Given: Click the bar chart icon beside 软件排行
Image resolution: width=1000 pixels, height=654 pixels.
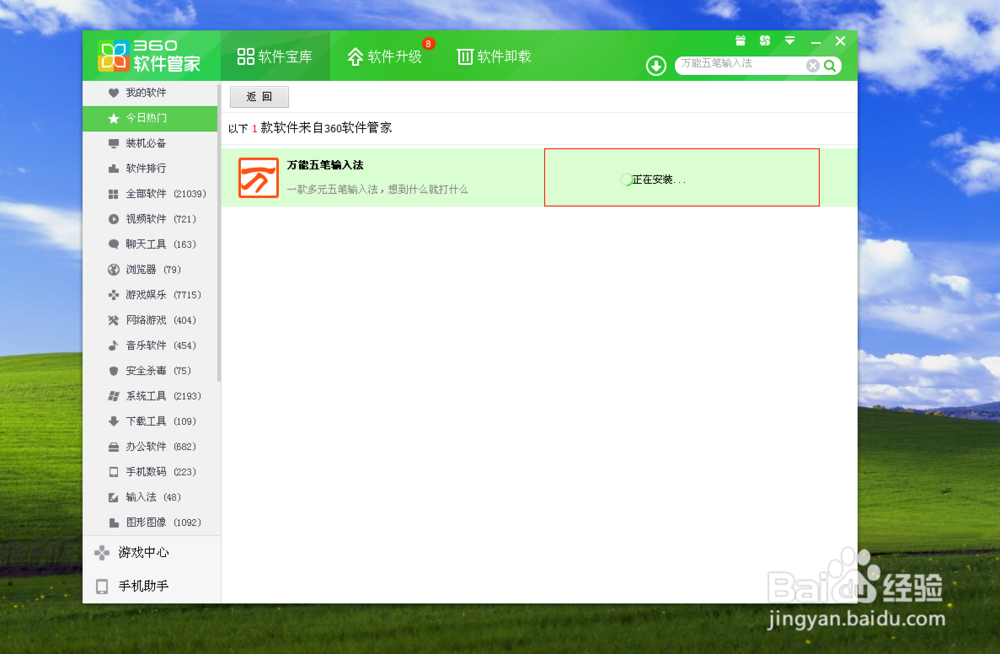Looking at the screenshot, I should click(114, 168).
